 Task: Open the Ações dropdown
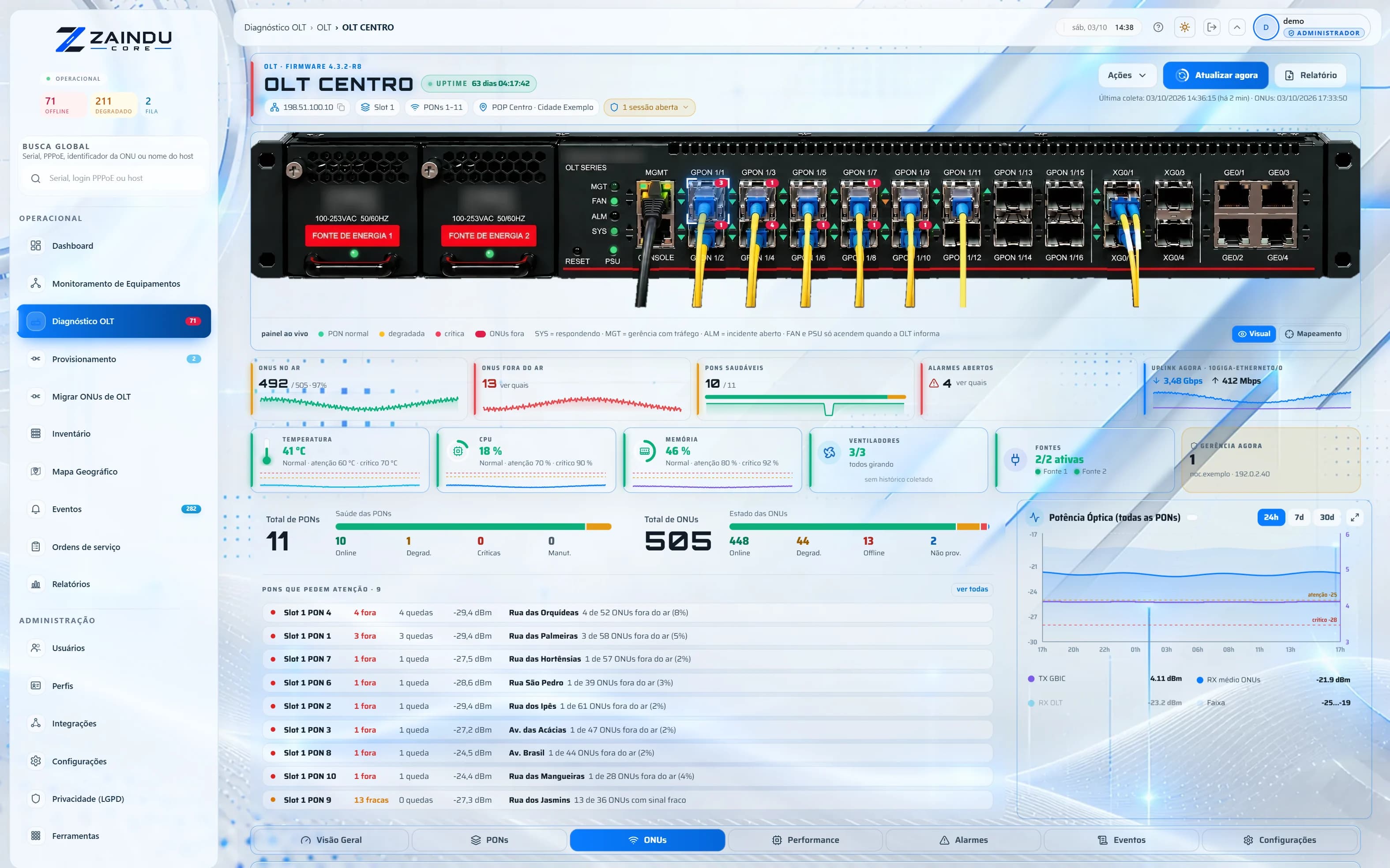1127,75
